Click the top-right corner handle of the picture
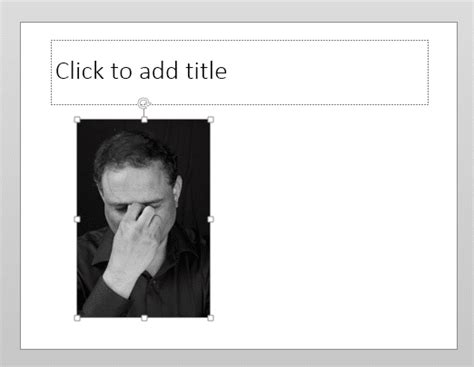Image resolution: width=474 pixels, height=367 pixels. click(211, 120)
